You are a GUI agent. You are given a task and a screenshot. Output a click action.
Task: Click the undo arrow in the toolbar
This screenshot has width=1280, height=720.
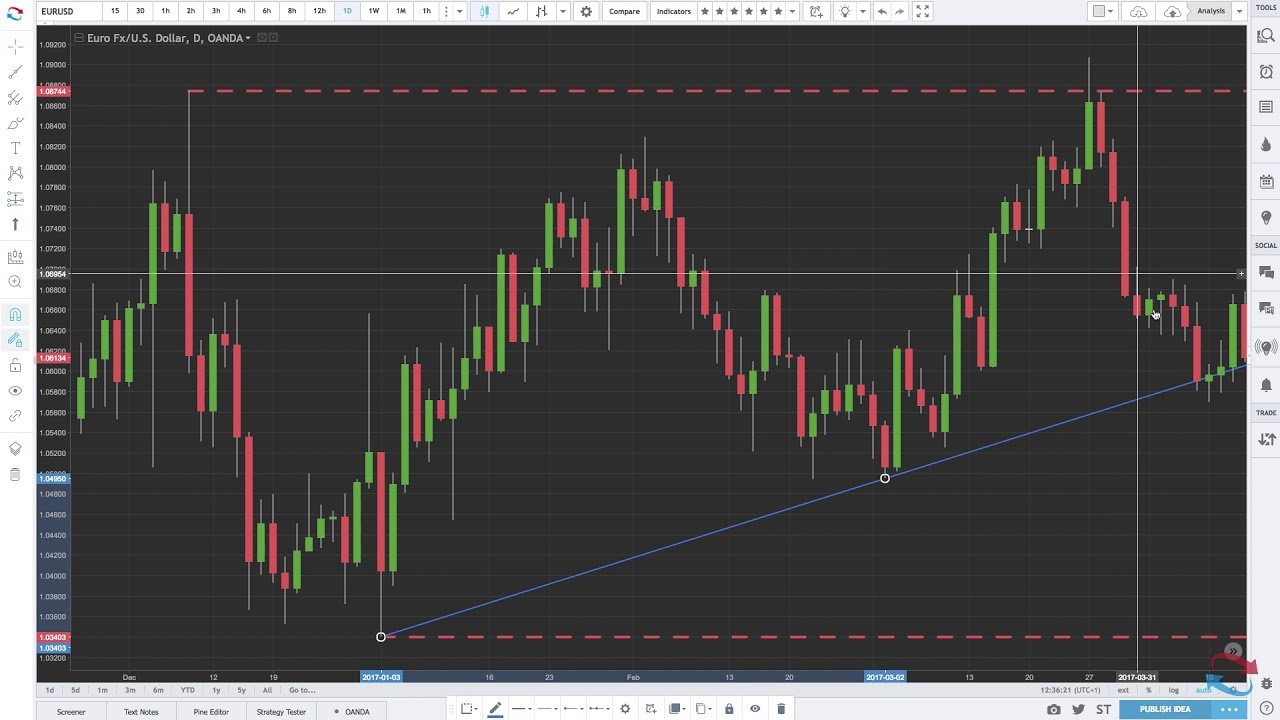coord(881,11)
